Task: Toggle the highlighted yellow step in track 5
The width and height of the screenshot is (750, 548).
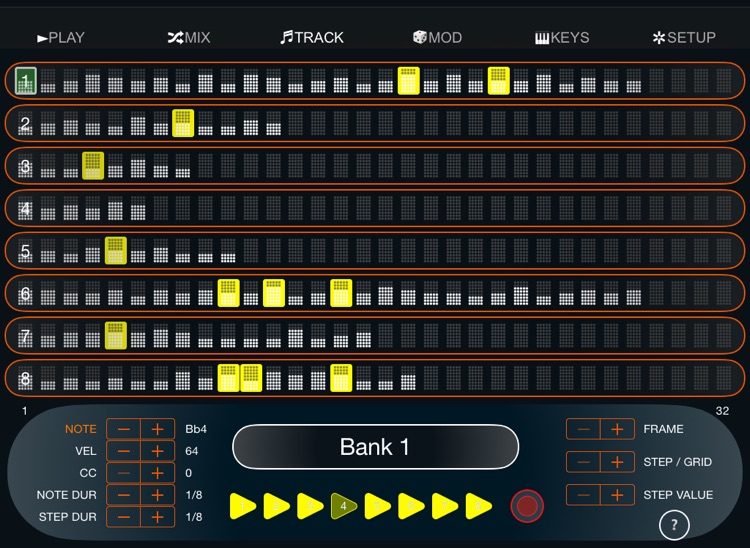Action: 116,250
